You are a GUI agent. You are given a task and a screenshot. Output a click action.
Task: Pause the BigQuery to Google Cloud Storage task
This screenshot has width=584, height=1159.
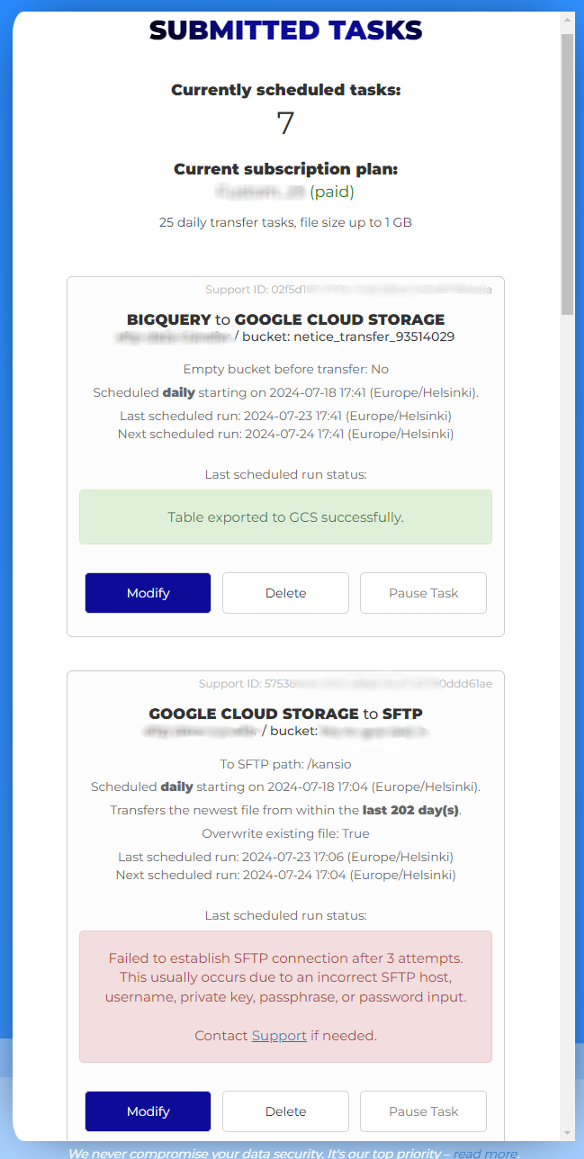tap(423, 593)
